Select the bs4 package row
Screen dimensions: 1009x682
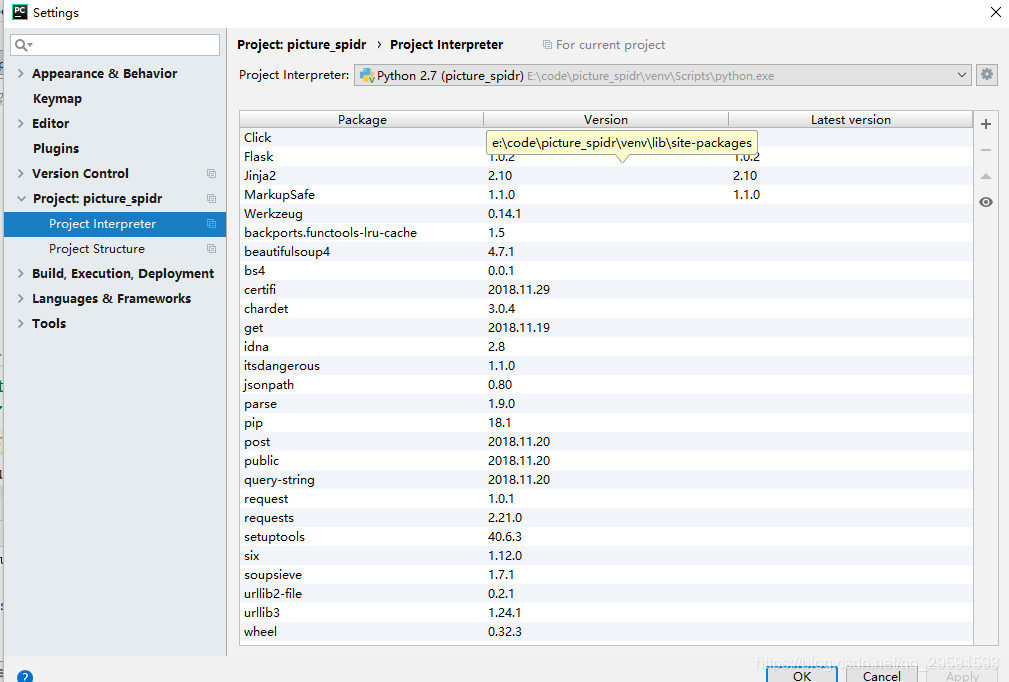coord(606,270)
